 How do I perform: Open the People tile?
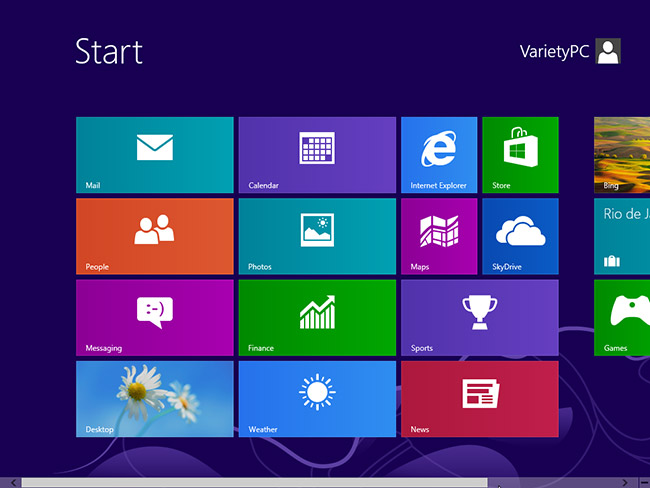point(155,236)
